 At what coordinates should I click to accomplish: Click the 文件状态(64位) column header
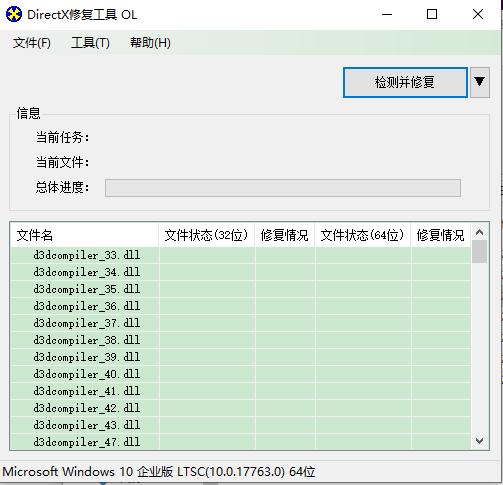(x=363, y=235)
